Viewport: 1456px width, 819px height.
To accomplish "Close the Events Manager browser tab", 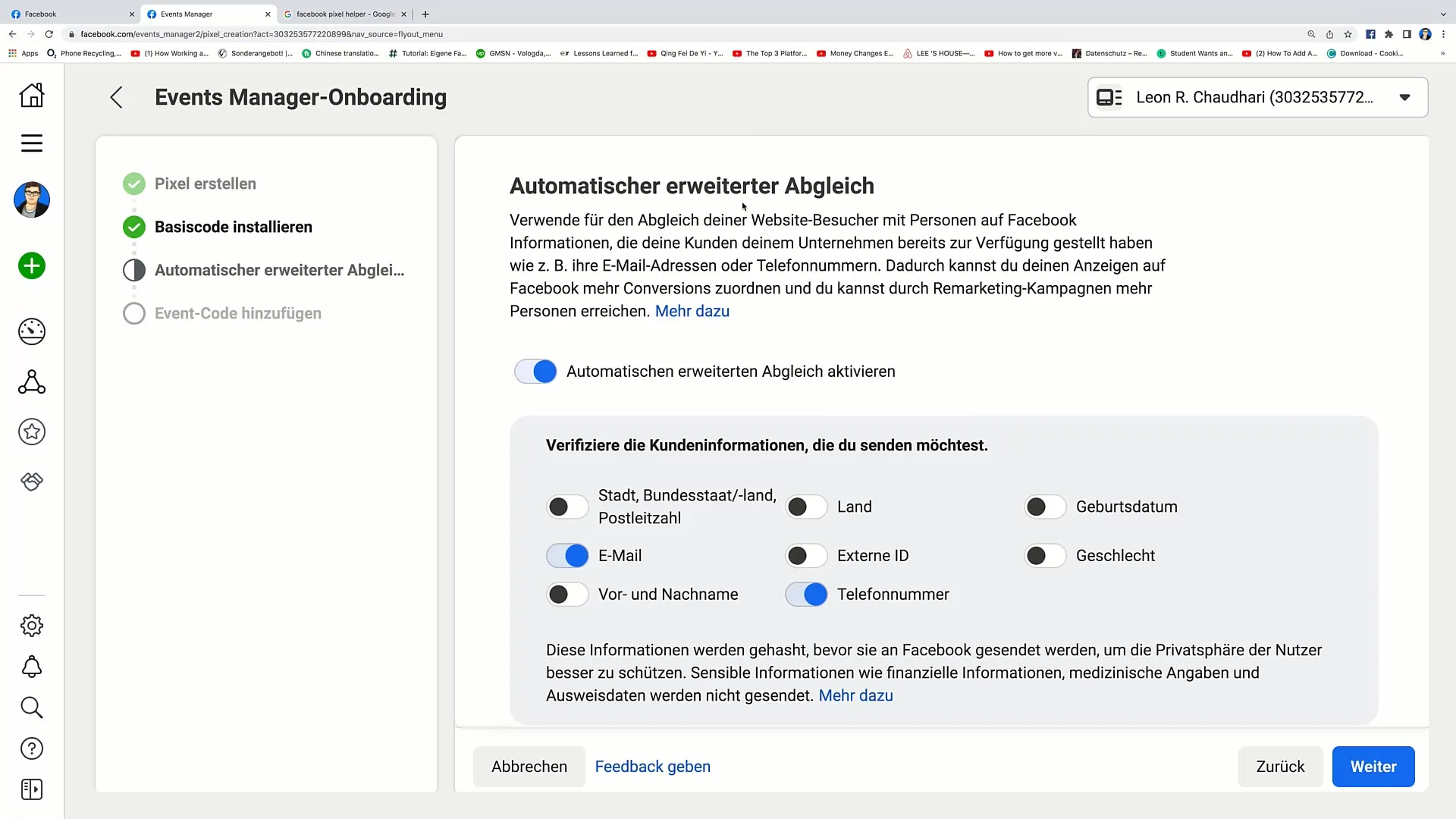I will (x=268, y=14).
